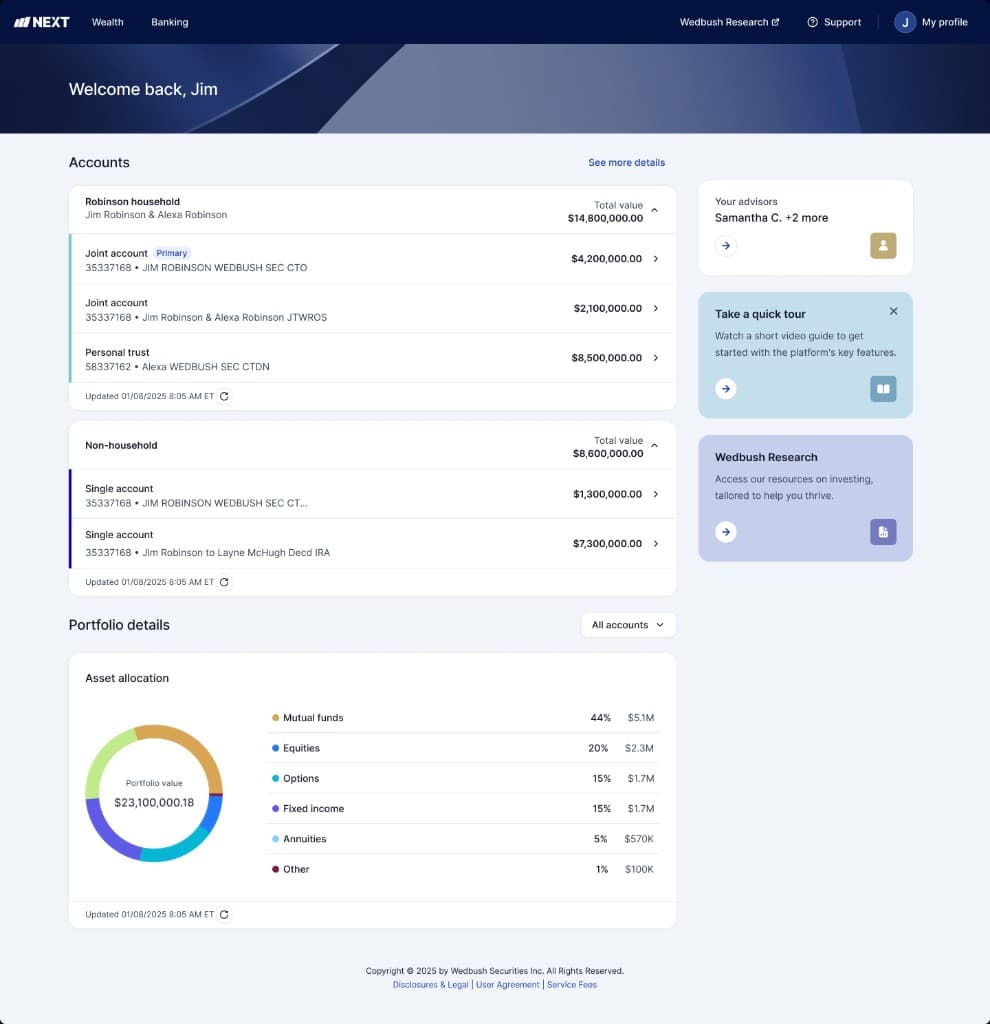990x1024 pixels.
Task: Select the JIM ROBINSON WEDBUSH SEC CTO row text
Action: 225,268
